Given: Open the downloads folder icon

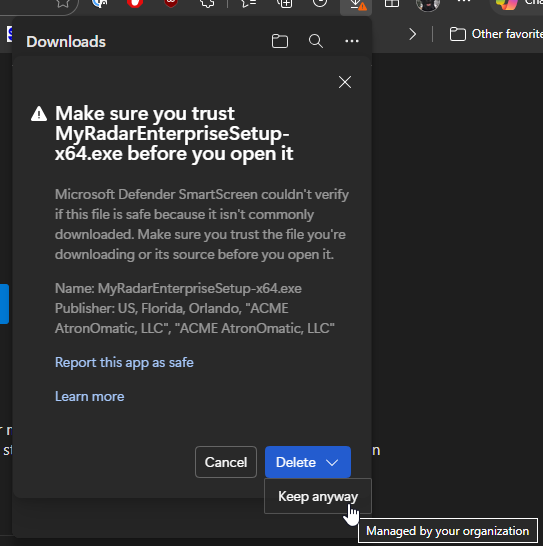Looking at the screenshot, I should pyautogui.click(x=280, y=41).
